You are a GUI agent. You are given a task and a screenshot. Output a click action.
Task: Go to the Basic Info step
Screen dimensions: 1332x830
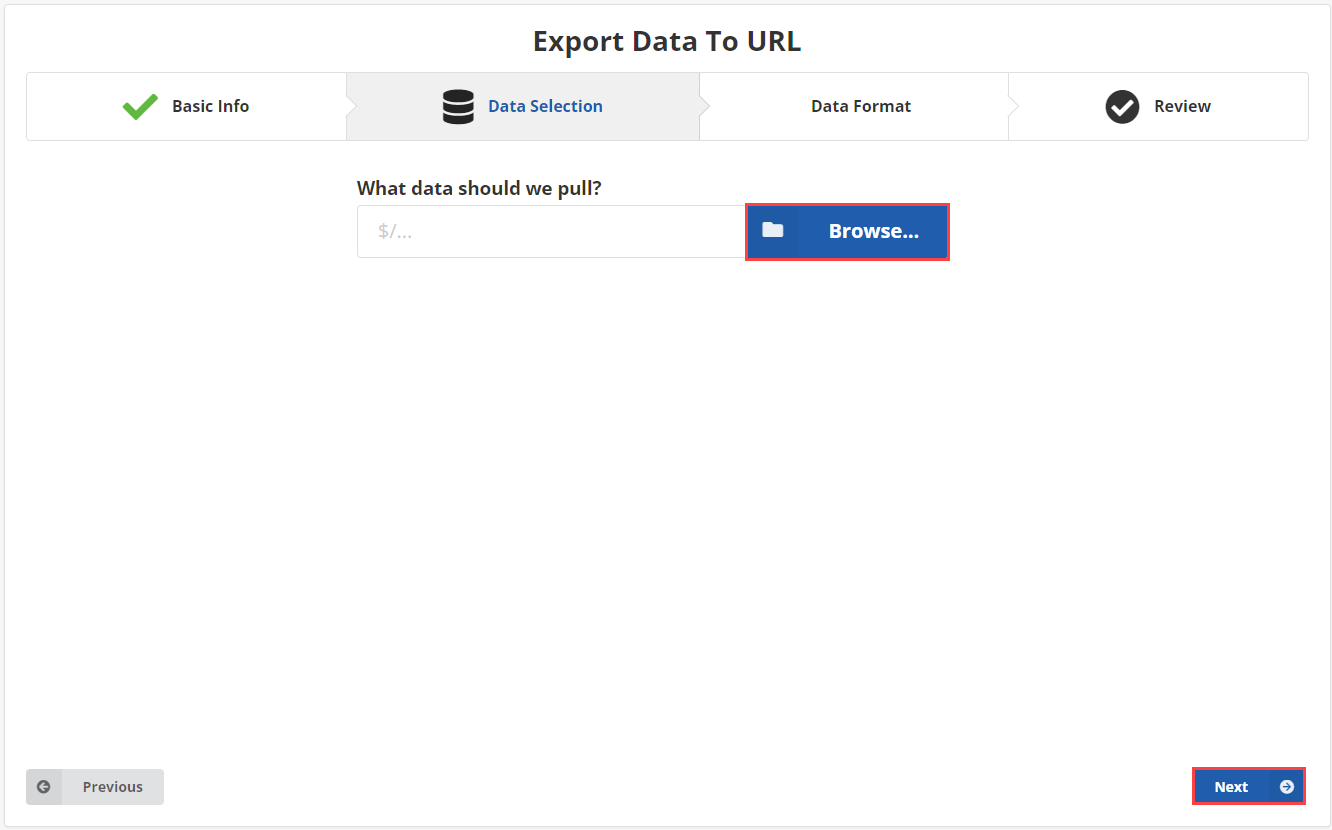pyautogui.click(x=210, y=106)
